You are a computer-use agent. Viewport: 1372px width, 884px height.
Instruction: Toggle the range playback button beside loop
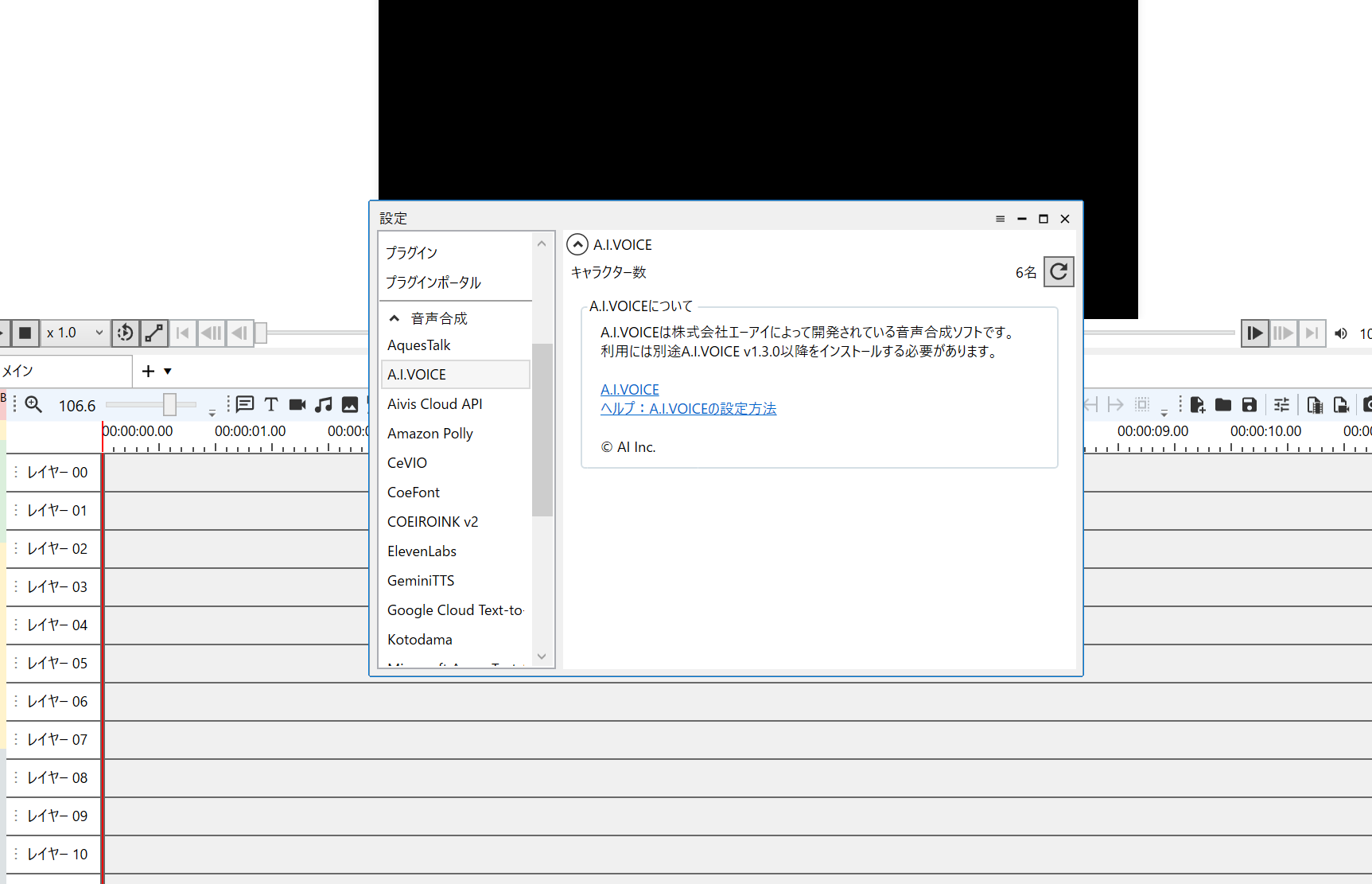154,333
